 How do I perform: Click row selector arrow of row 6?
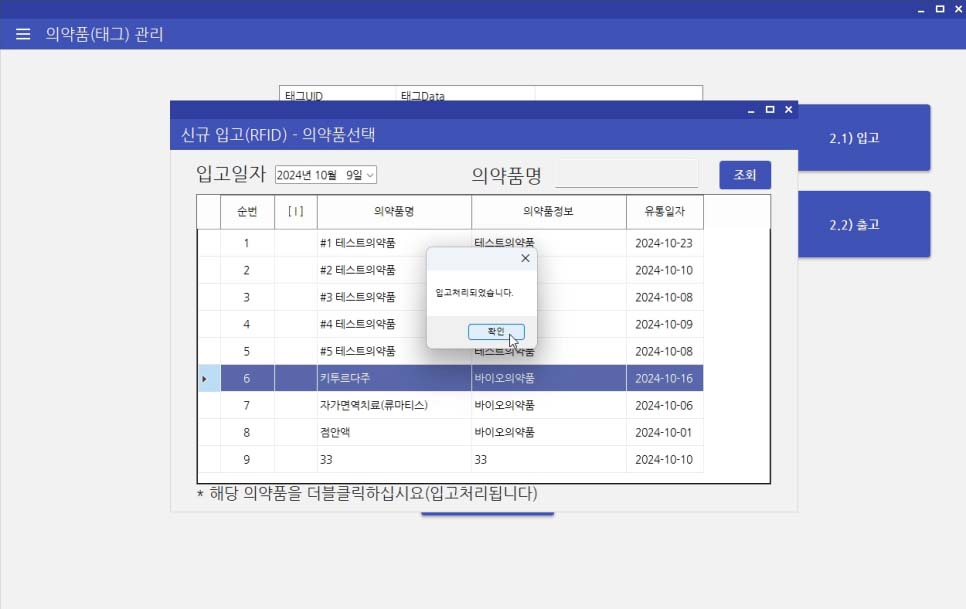point(209,378)
